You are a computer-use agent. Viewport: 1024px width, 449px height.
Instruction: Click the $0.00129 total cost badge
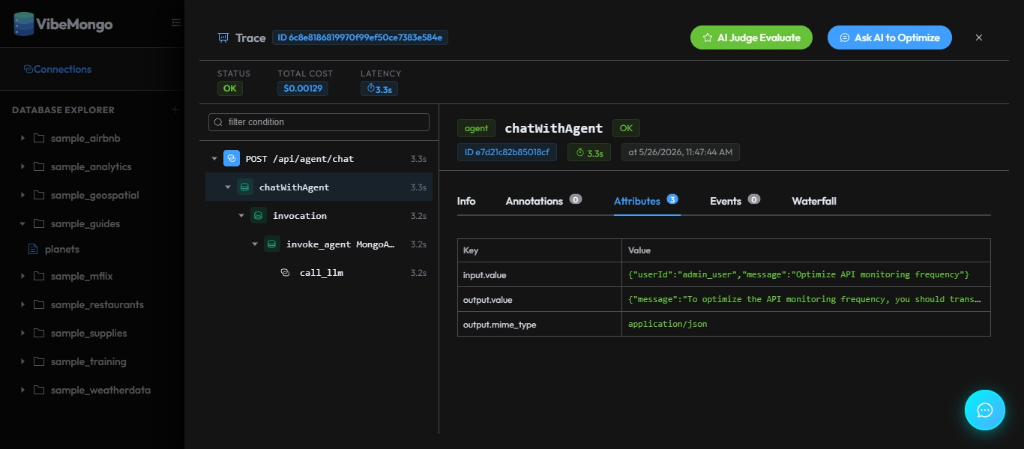pyautogui.click(x=302, y=88)
